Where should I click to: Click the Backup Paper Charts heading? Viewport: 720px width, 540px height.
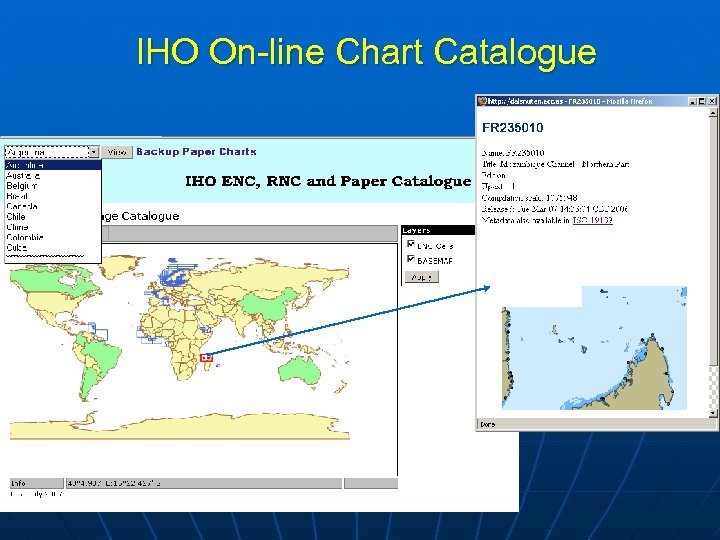coord(196,152)
